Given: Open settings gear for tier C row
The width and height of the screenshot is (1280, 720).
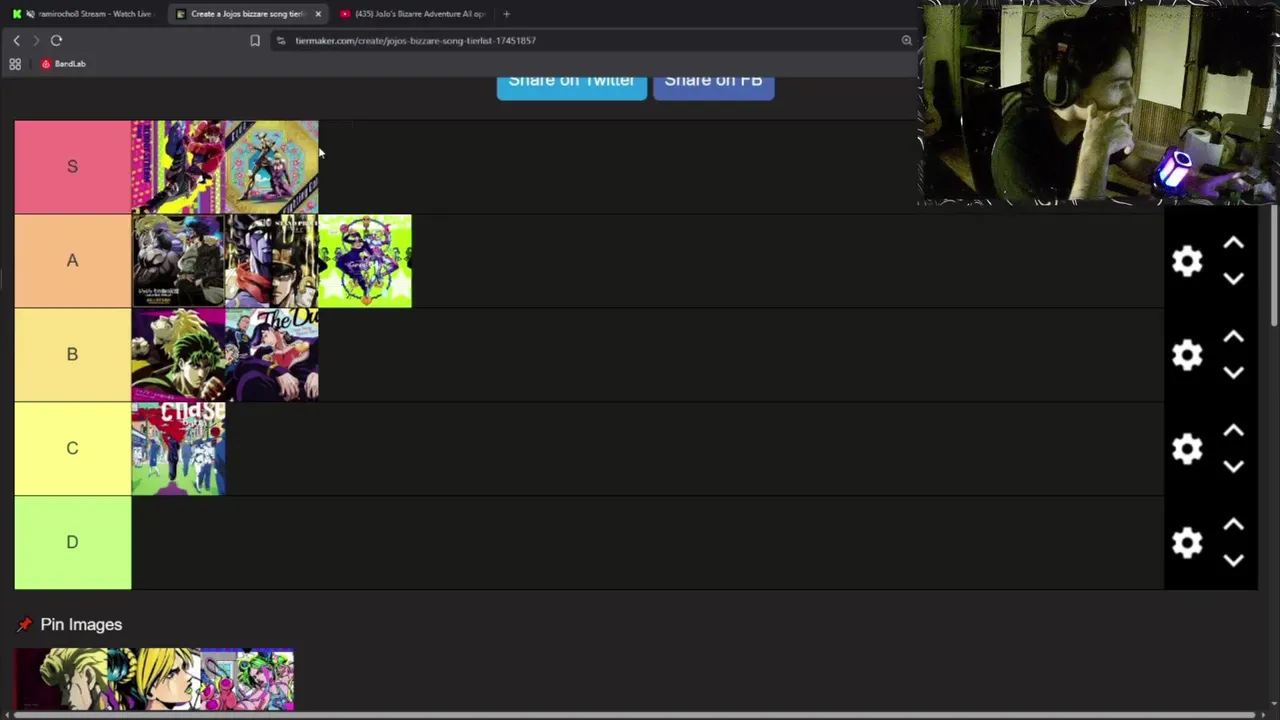Looking at the screenshot, I should pos(1187,449).
